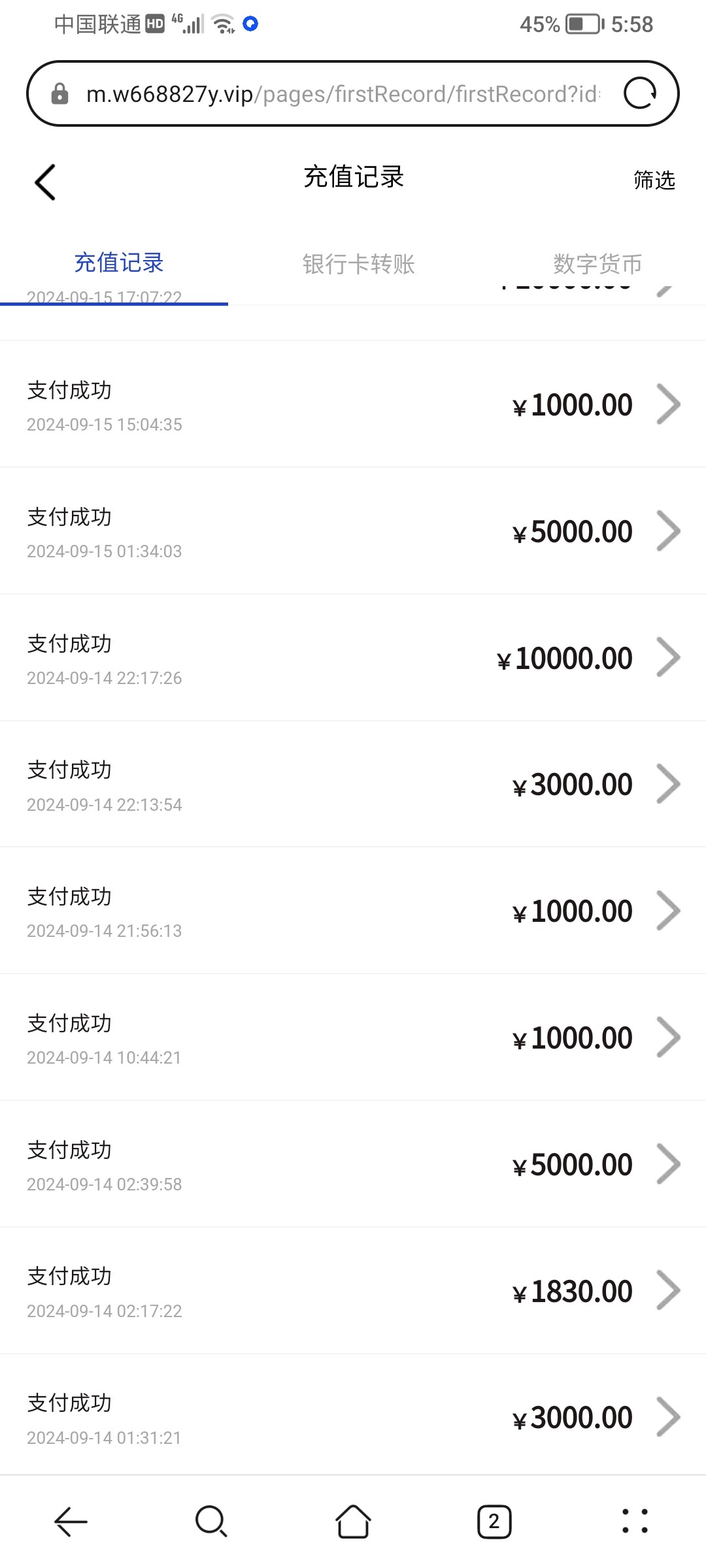This screenshot has width=706, height=1568.
Task: Tap the back arrow in page header
Action: (45, 182)
